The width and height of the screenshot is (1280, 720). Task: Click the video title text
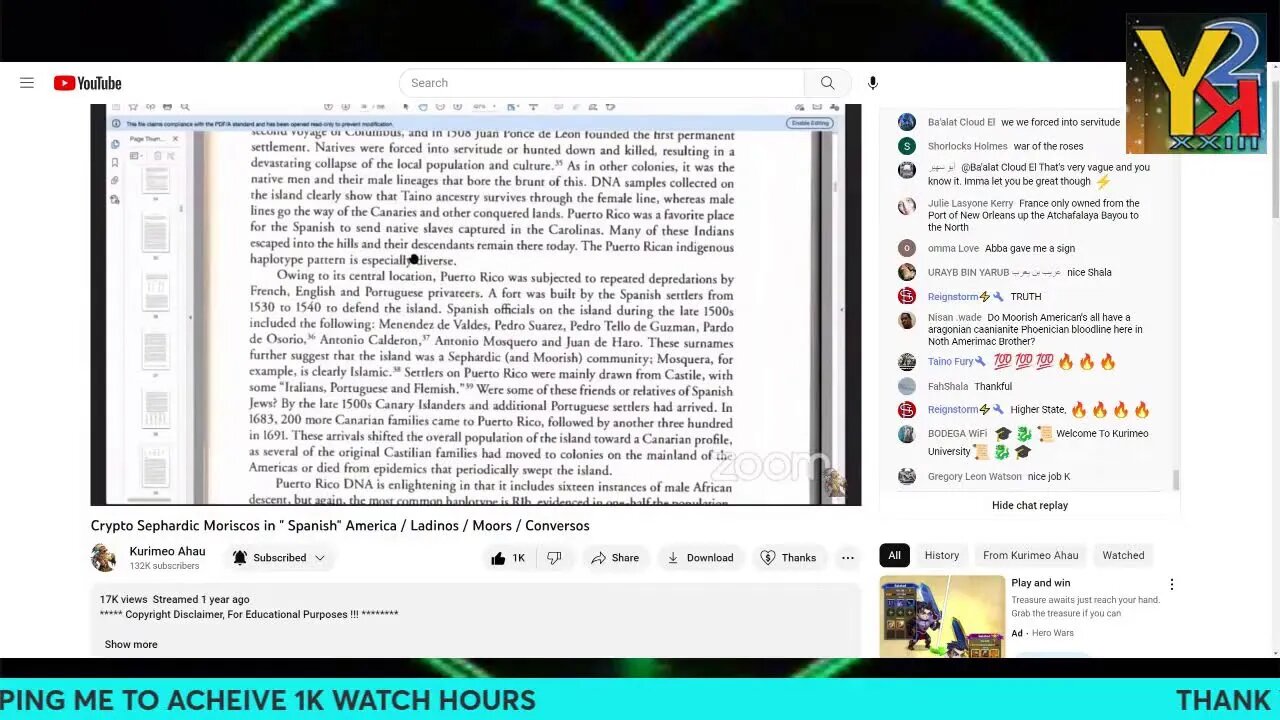(x=340, y=525)
